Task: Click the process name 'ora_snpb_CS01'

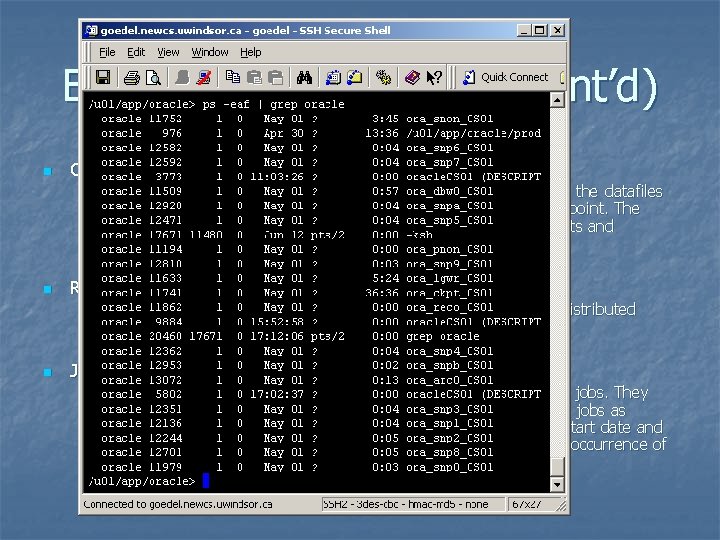Action: 450,366
